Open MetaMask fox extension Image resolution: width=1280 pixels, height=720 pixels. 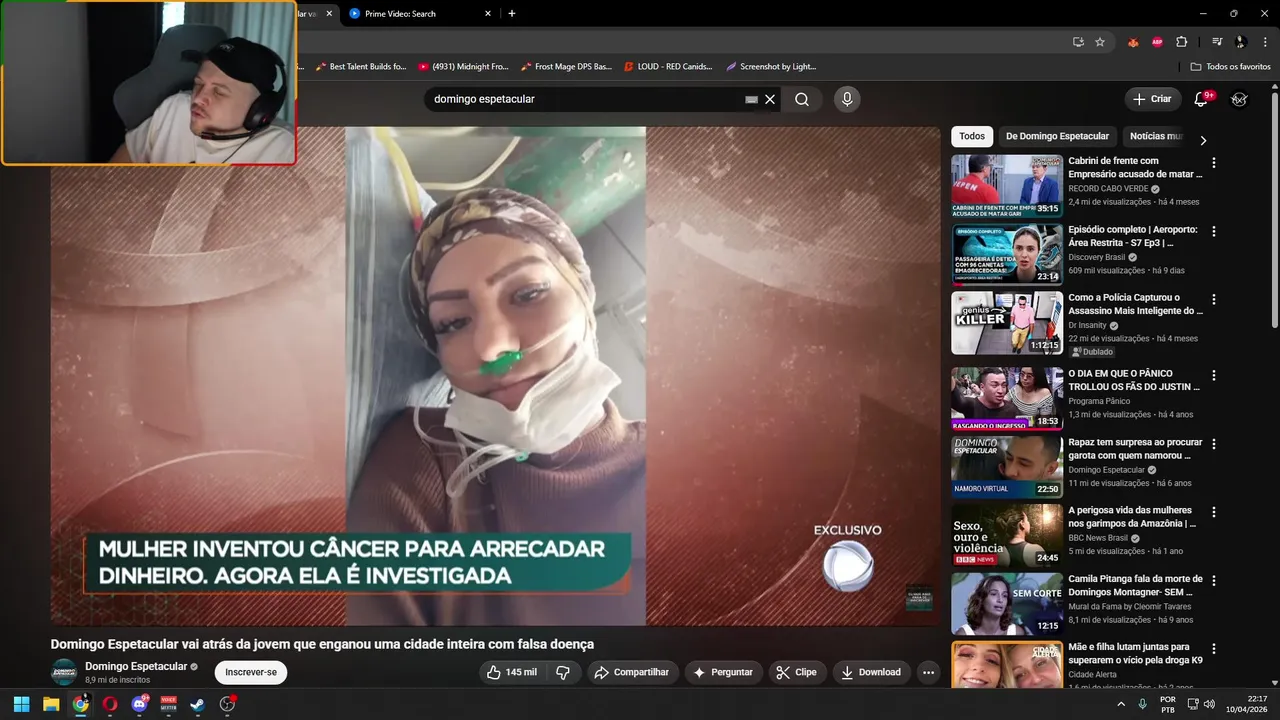[x=1133, y=42]
